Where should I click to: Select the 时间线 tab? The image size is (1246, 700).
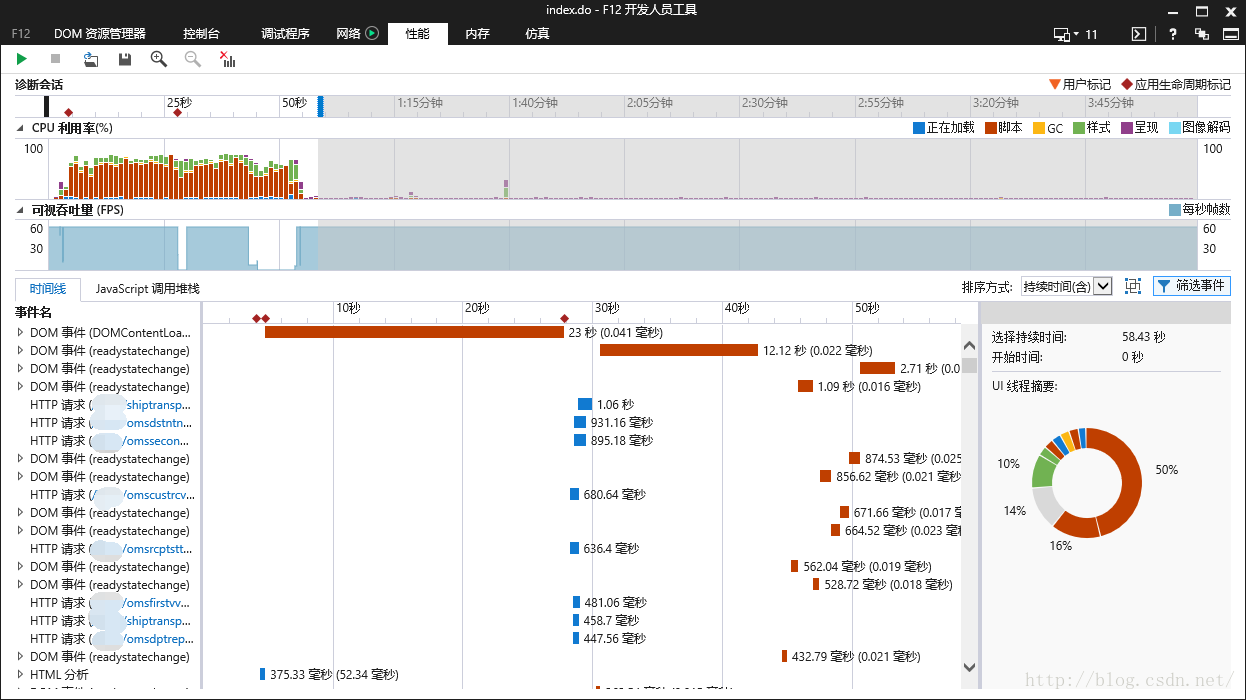(x=48, y=288)
